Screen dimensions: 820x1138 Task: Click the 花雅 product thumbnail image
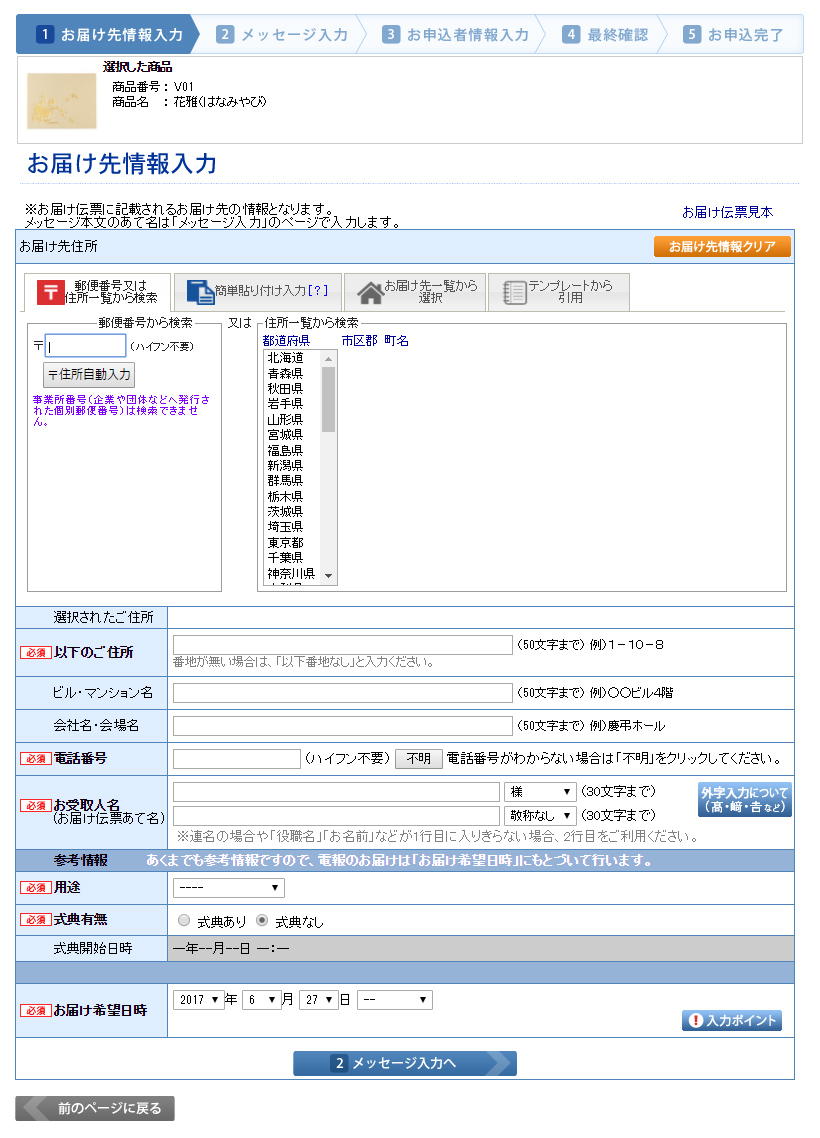click(61, 101)
